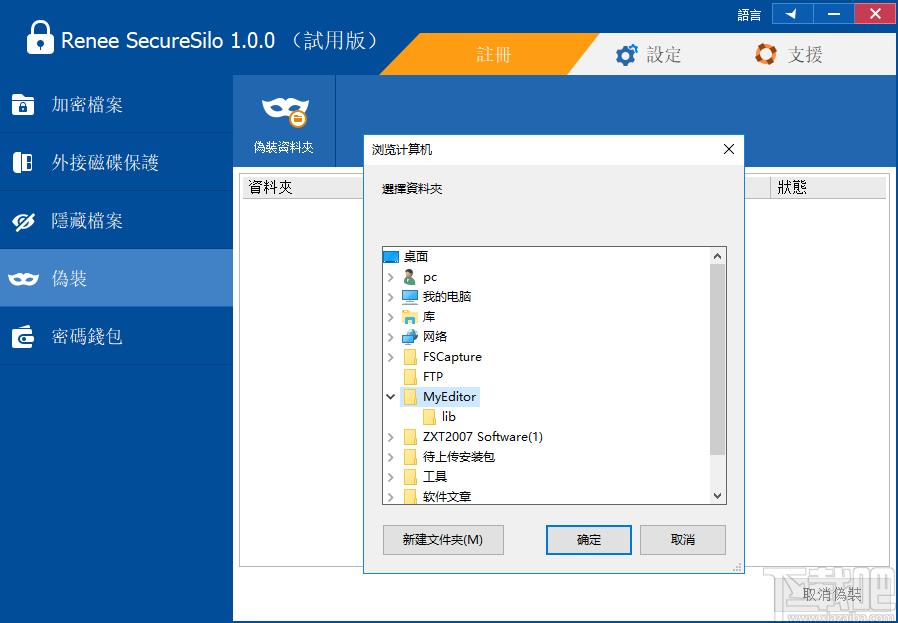Click the gear icon next to 設定
Image resolution: width=898 pixels, height=623 pixels.
tap(626, 56)
